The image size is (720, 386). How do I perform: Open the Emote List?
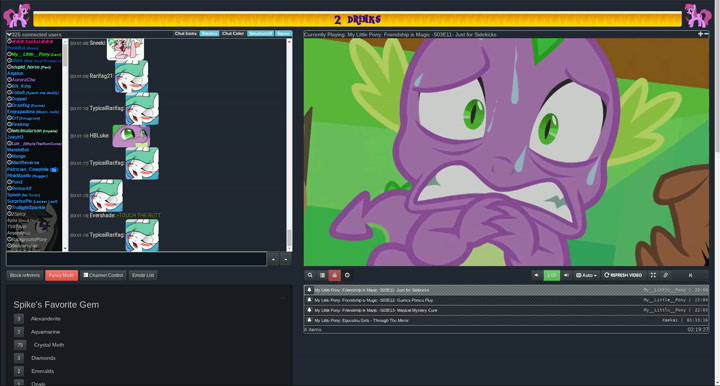pos(143,275)
